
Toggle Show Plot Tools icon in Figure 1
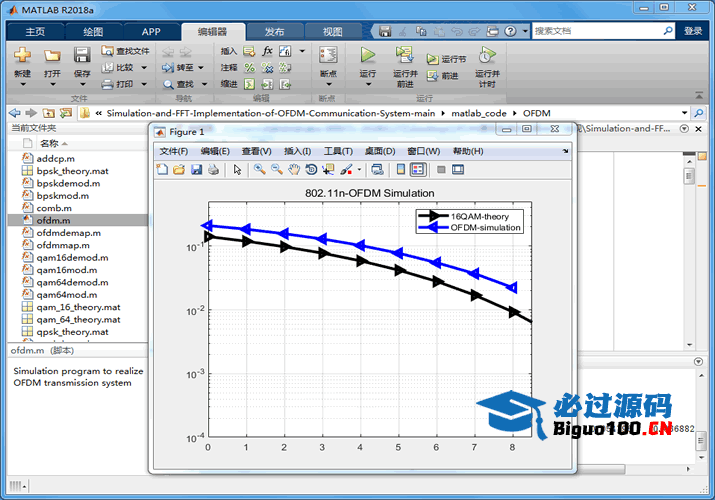pos(458,170)
